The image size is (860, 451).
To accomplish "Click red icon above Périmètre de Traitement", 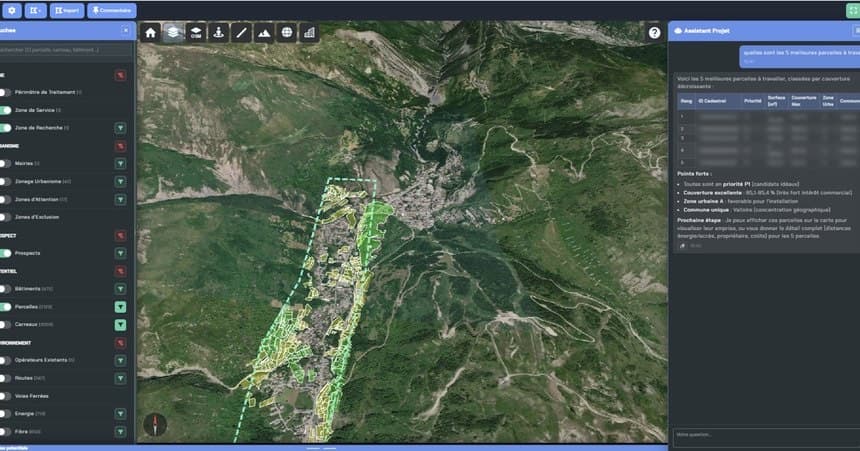I will click(120, 75).
